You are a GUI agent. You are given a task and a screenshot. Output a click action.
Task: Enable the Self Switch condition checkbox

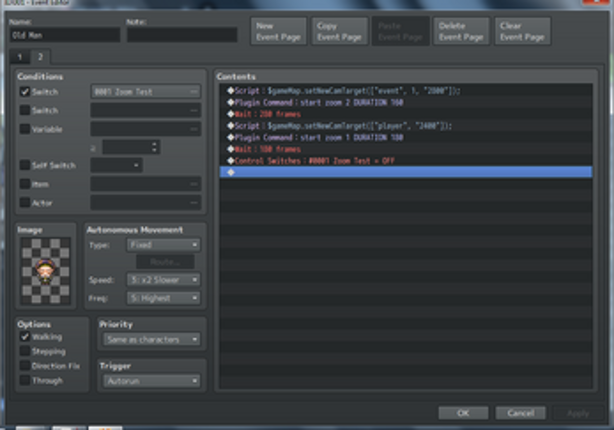click(x=25, y=165)
